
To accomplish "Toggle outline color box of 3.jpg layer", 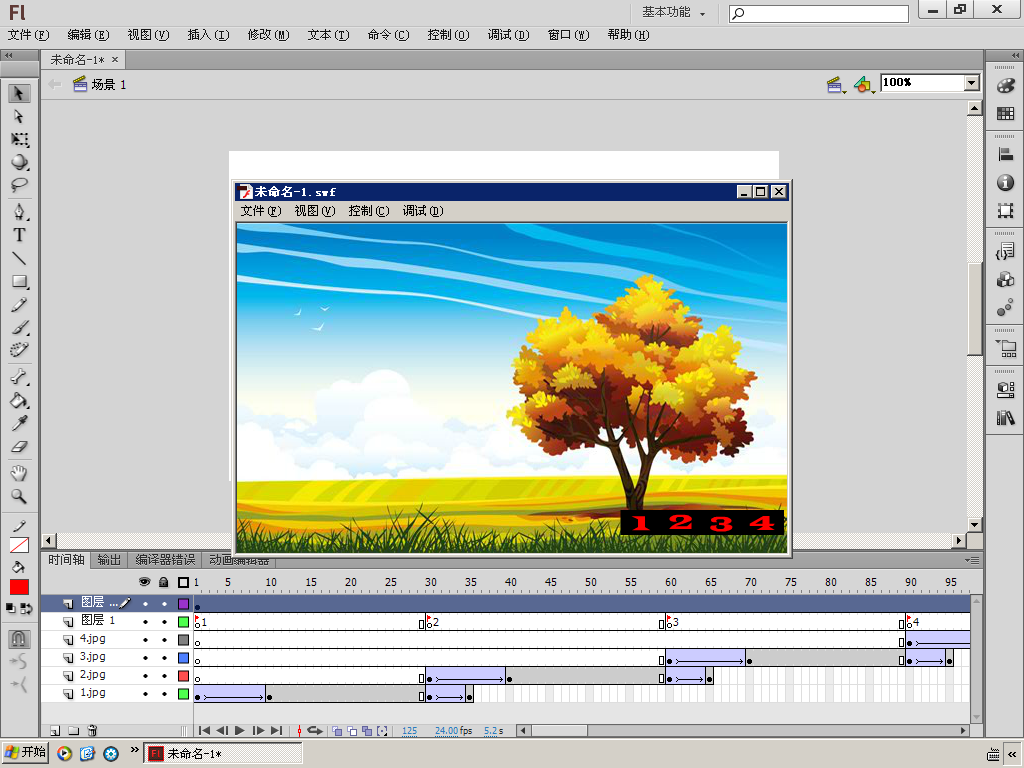I will [183, 658].
